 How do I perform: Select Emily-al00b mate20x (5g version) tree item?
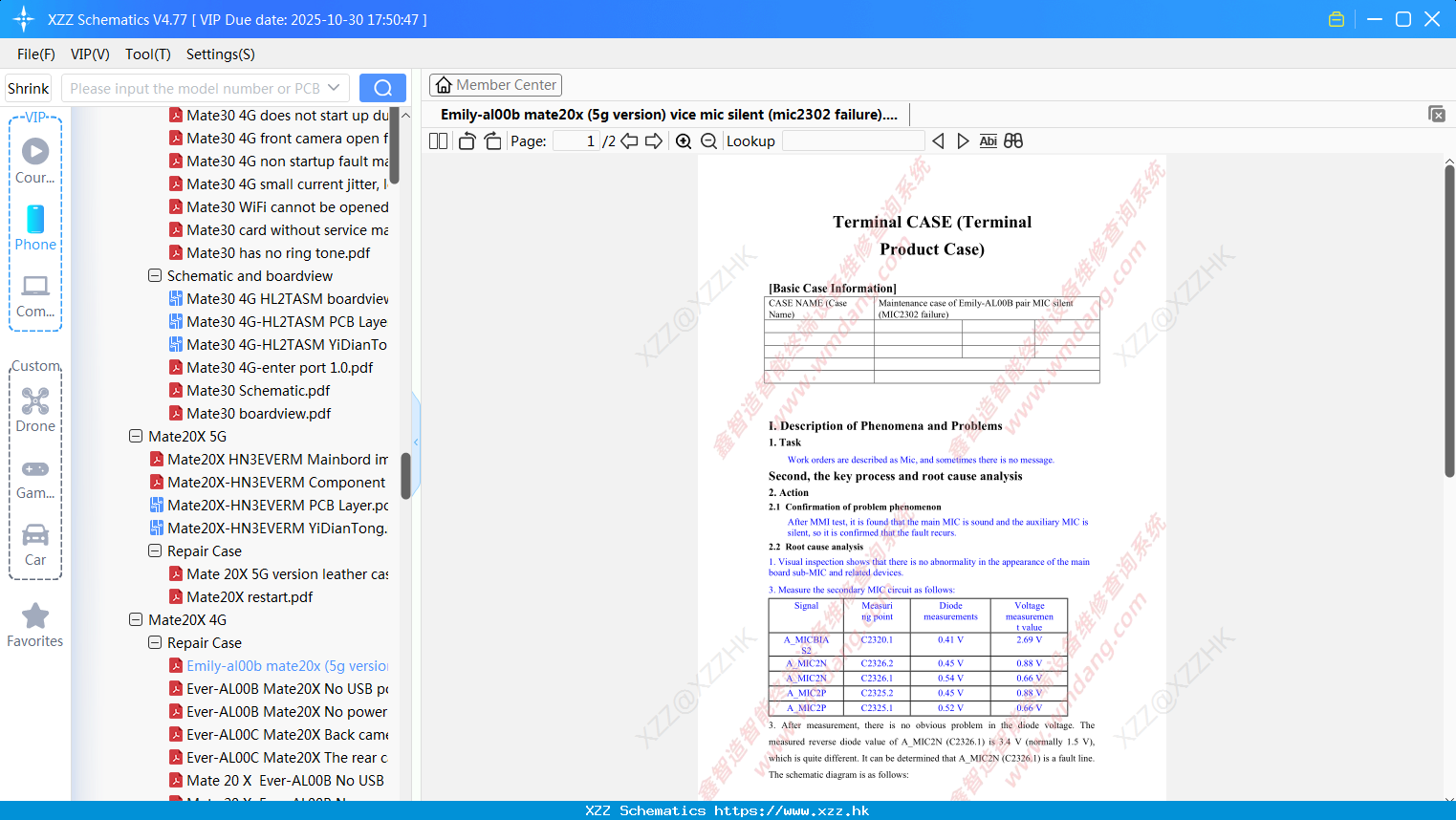[279, 665]
